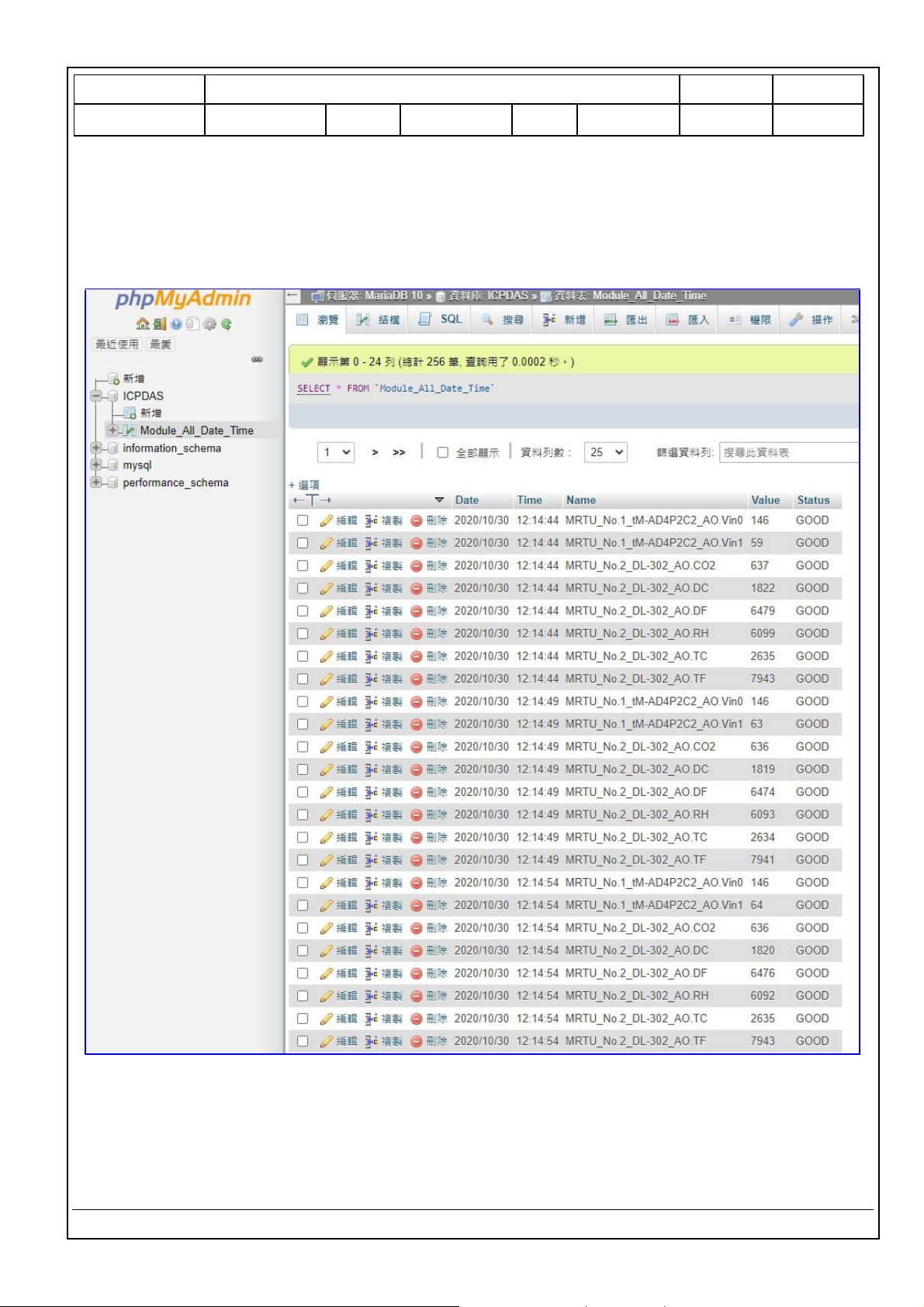Open the page number dropdown

[x=336, y=452]
